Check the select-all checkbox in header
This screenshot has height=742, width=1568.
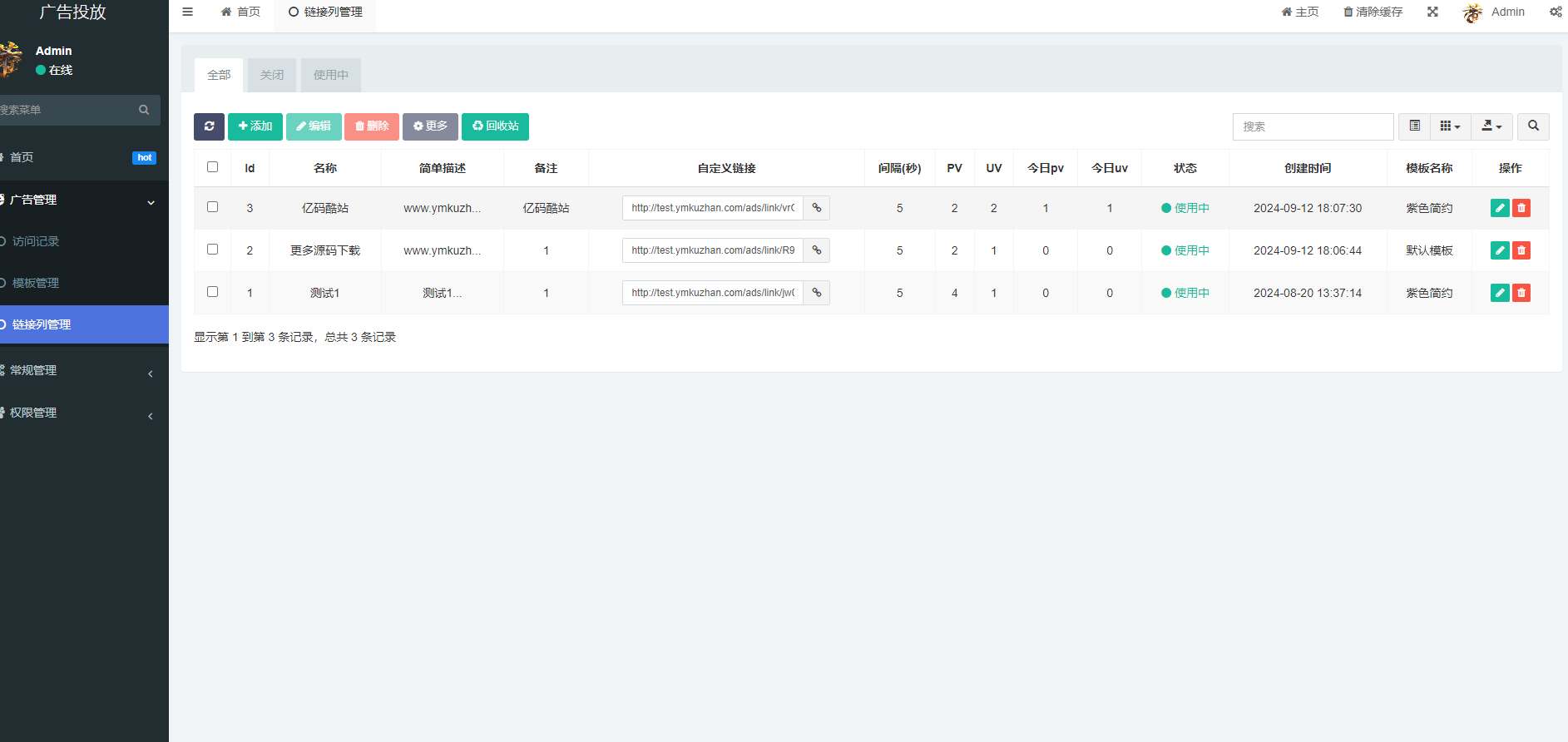point(213,167)
